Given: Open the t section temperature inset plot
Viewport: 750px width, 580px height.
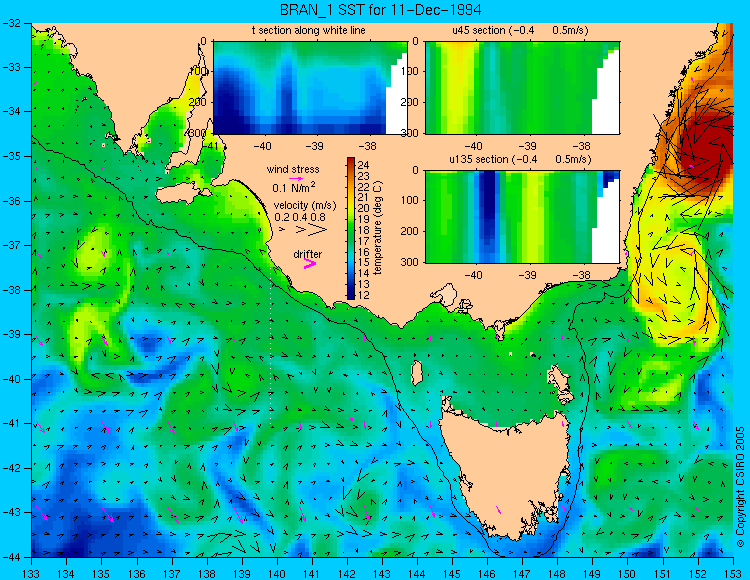Looking at the screenshot, I should (x=310, y=88).
